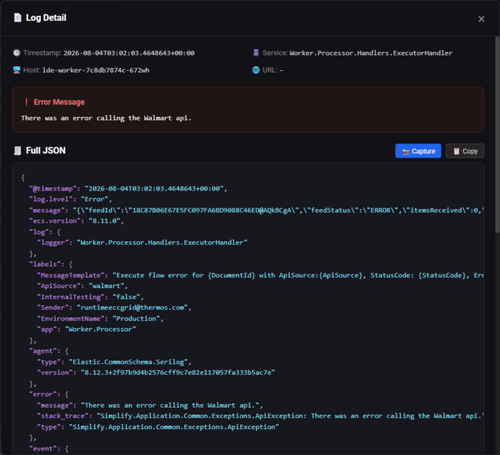Click the error "message" JSON line
This screenshot has height=455, width=500.
(150, 405)
